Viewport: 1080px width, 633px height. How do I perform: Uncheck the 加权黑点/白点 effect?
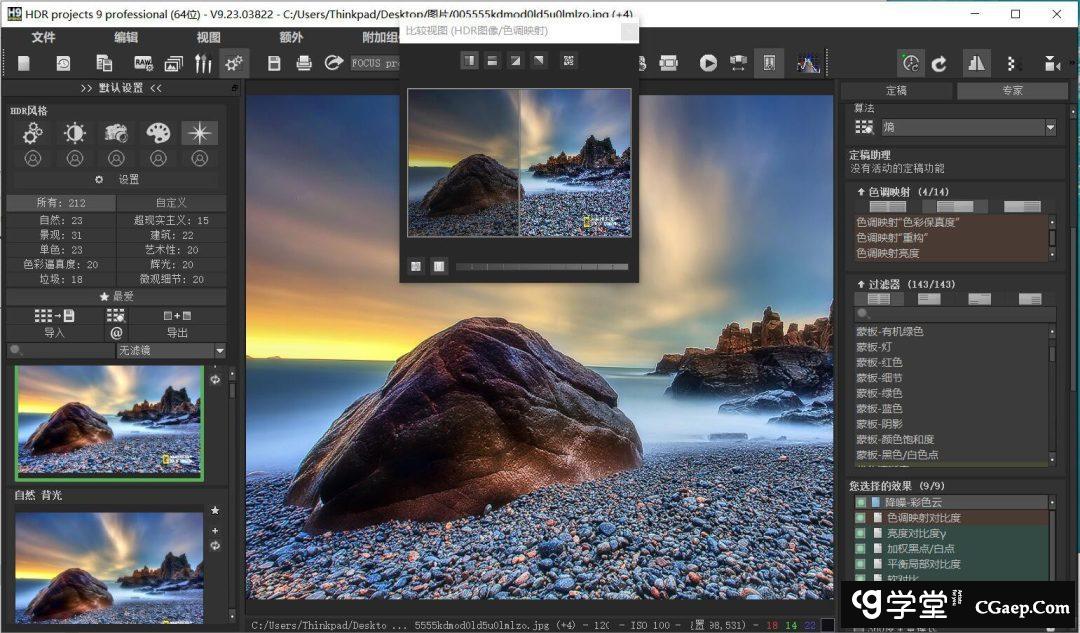point(860,548)
